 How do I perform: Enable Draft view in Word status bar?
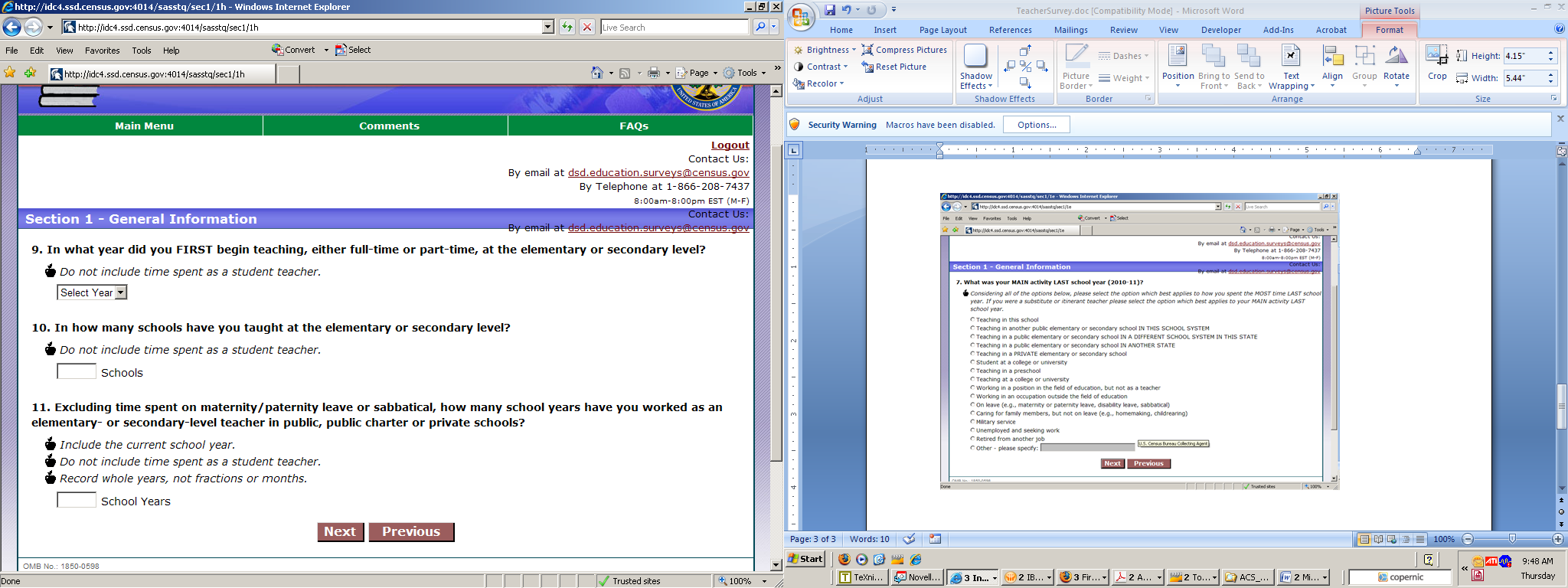coord(1420,539)
